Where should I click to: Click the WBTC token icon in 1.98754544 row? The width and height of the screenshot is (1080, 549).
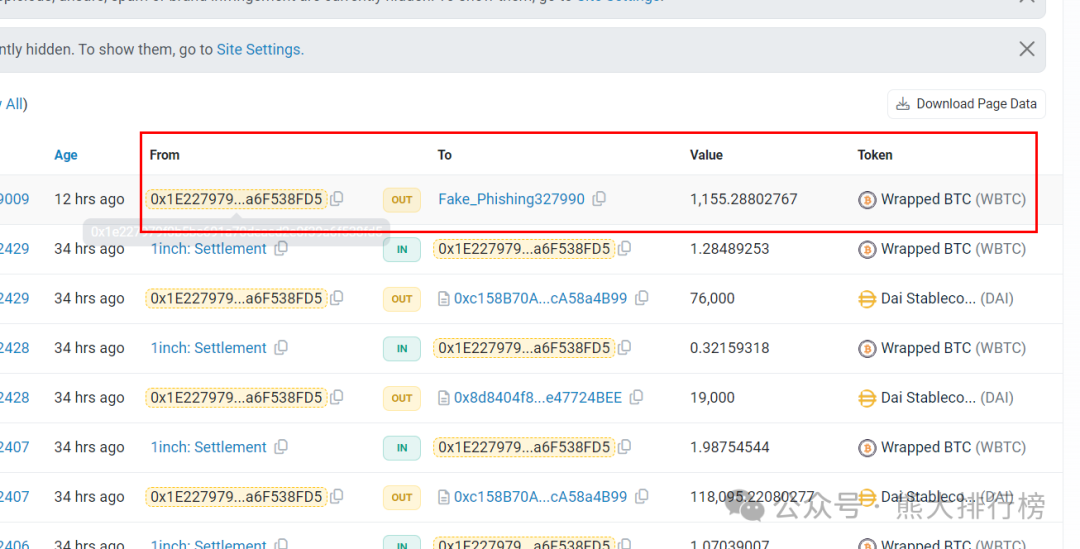(x=866, y=448)
